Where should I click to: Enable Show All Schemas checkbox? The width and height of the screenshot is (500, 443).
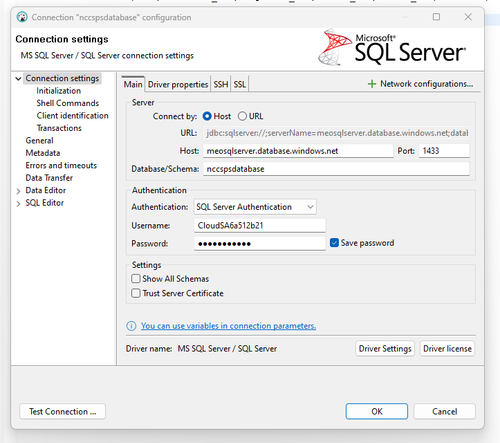pyautogui.click(x=136, y=278)
